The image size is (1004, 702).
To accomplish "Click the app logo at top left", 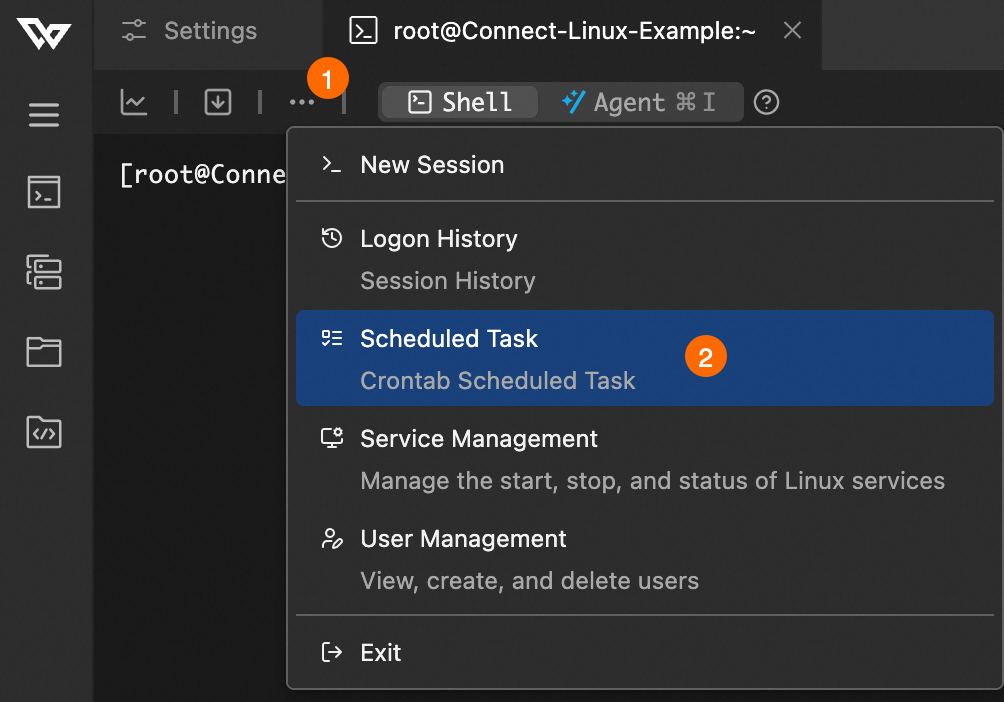I will tap(44, 35).
